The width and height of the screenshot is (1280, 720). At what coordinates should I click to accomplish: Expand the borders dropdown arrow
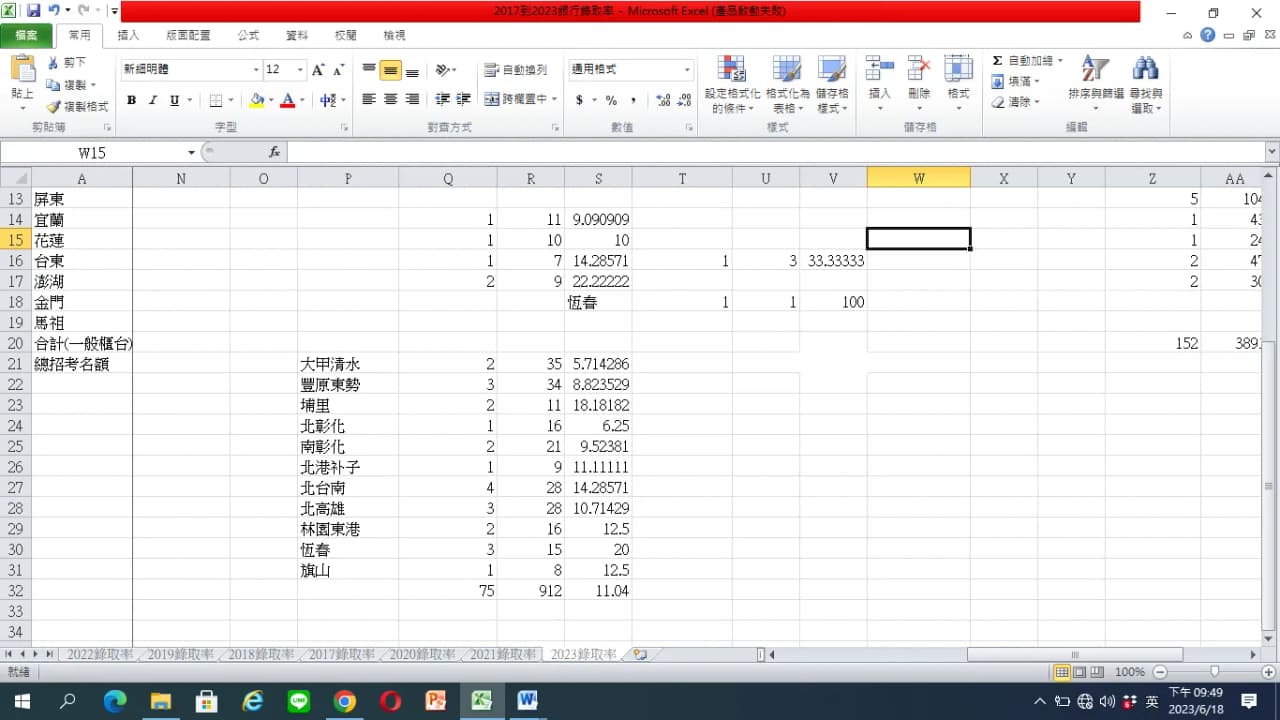[232, 100]
